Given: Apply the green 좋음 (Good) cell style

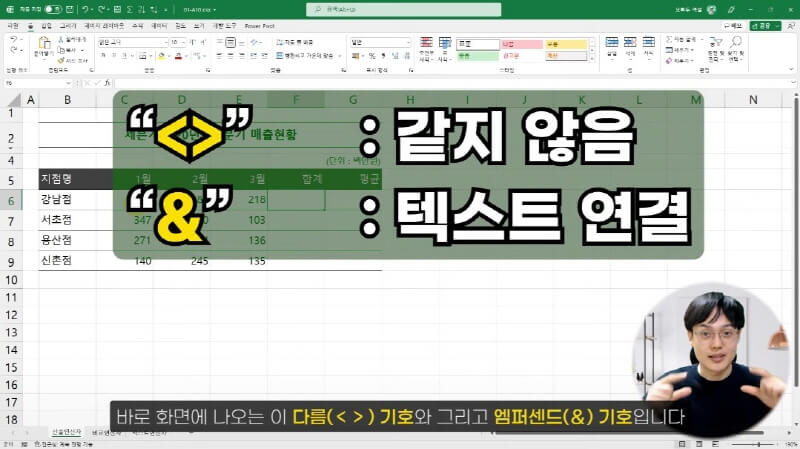Looking at the screenshot, I should pos(478,56).
